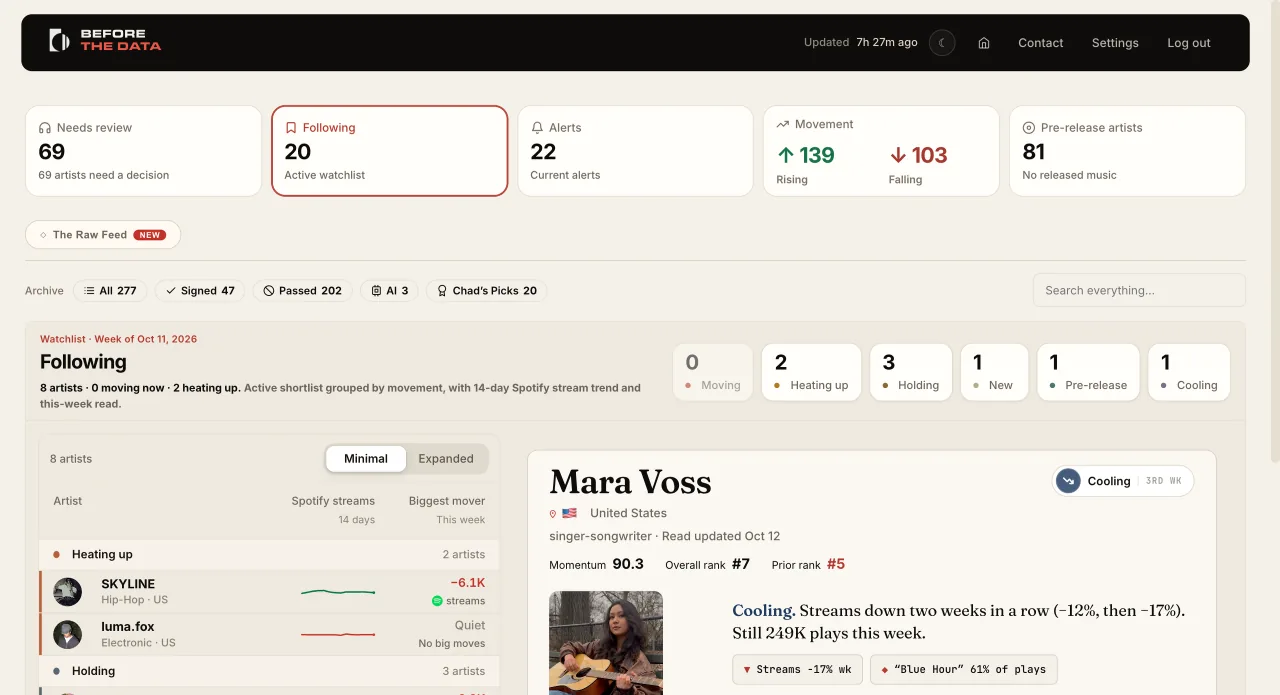1280x695 pixels.
Task: Click the lightbulb icon on Chad's Picks
Action: click(443, 291)
